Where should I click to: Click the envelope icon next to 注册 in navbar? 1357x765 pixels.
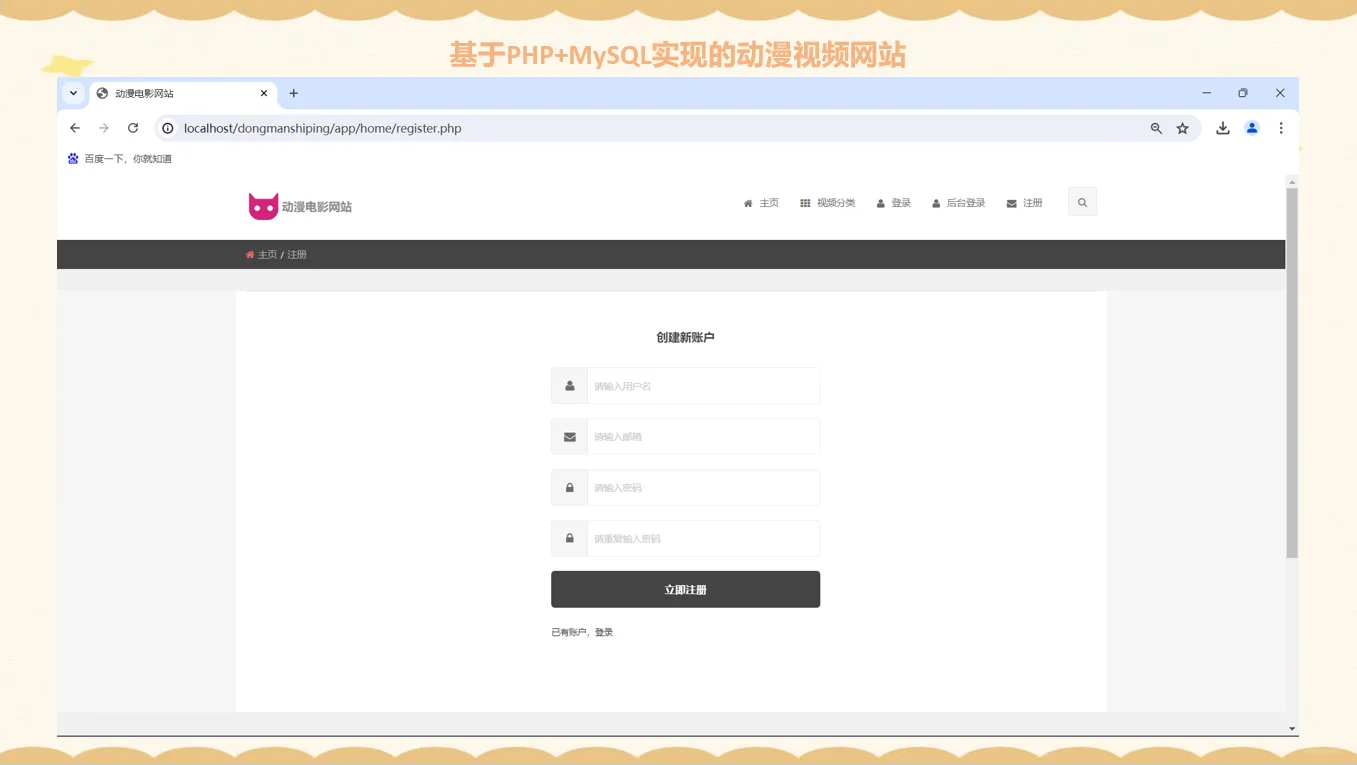coord(1010,202)
